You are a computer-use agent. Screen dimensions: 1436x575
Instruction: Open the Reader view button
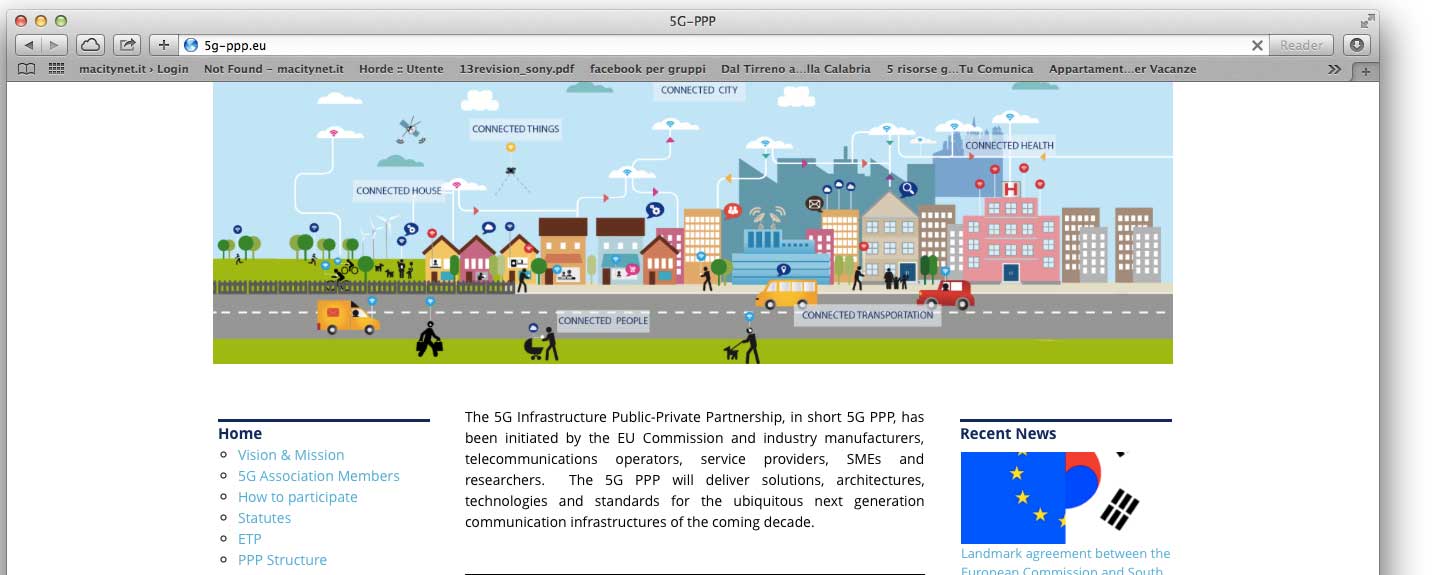coord(1301,45)
